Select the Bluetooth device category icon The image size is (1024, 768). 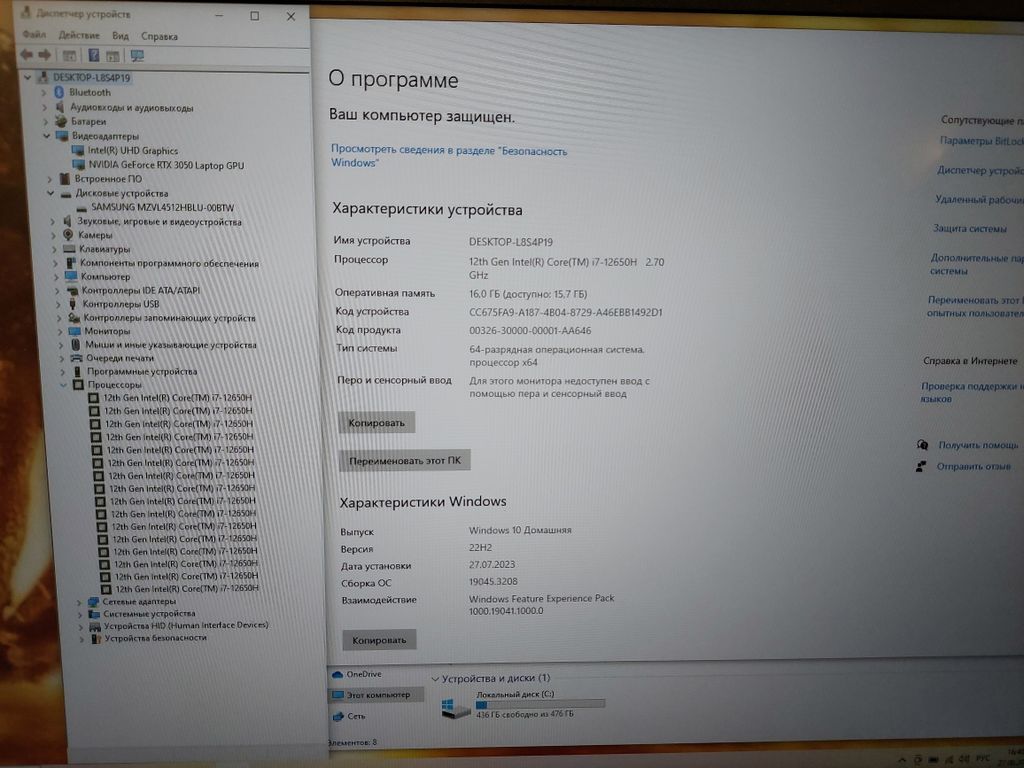[x=59, y=92]
